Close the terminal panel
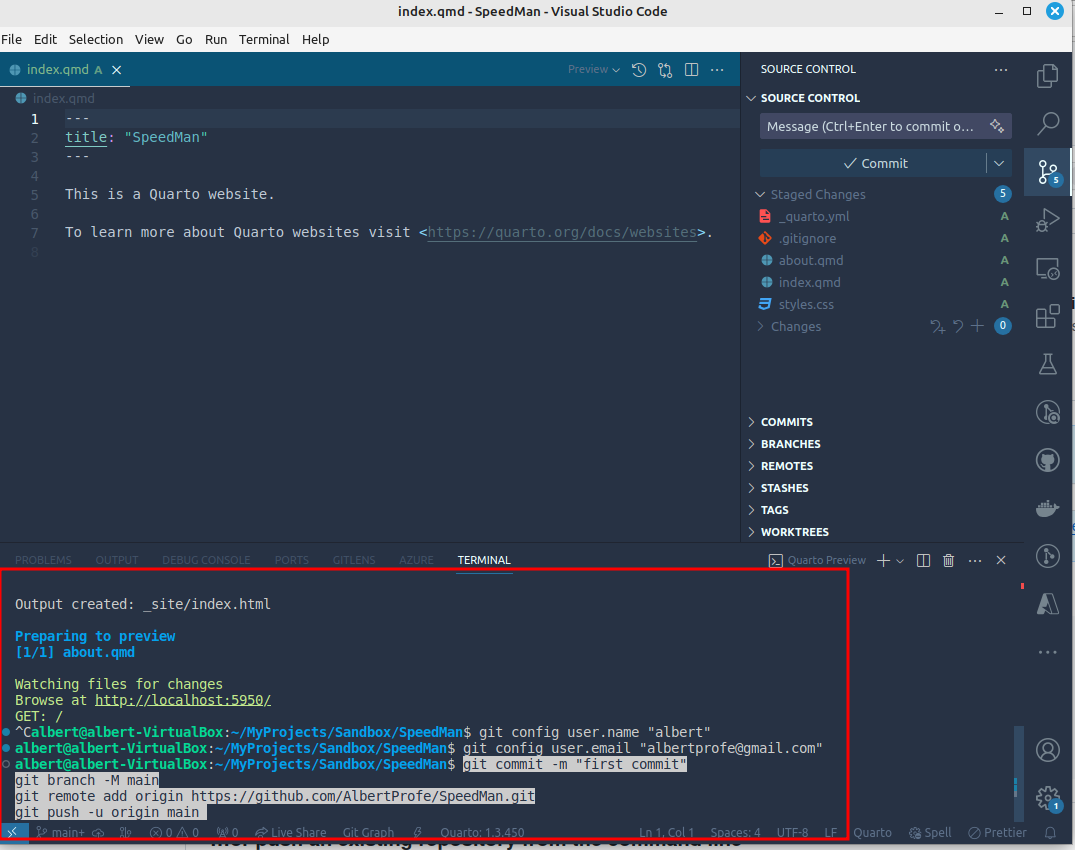1075x850 pixels. 1001,561
